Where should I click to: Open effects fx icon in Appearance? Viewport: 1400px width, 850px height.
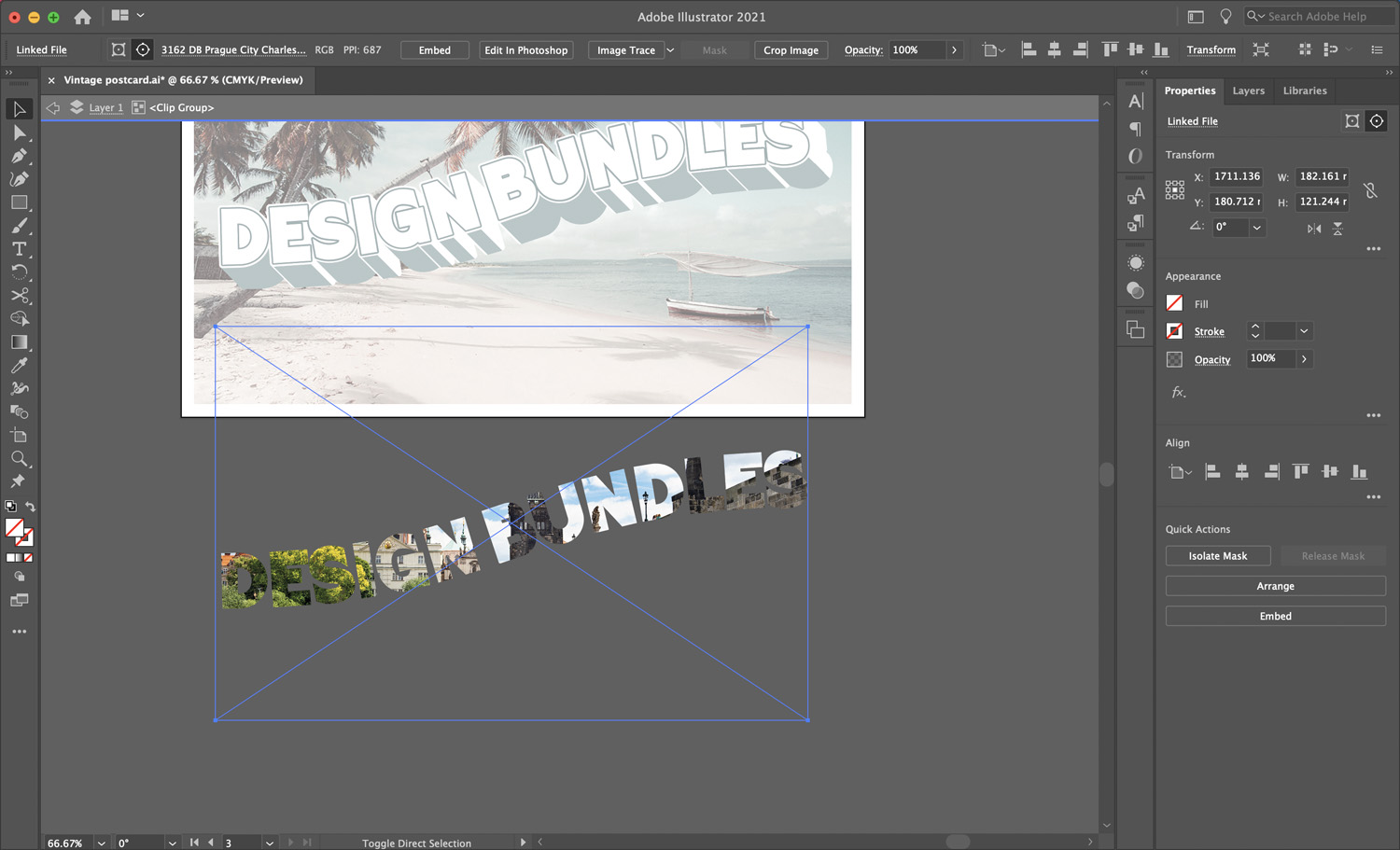(1179, 393)
